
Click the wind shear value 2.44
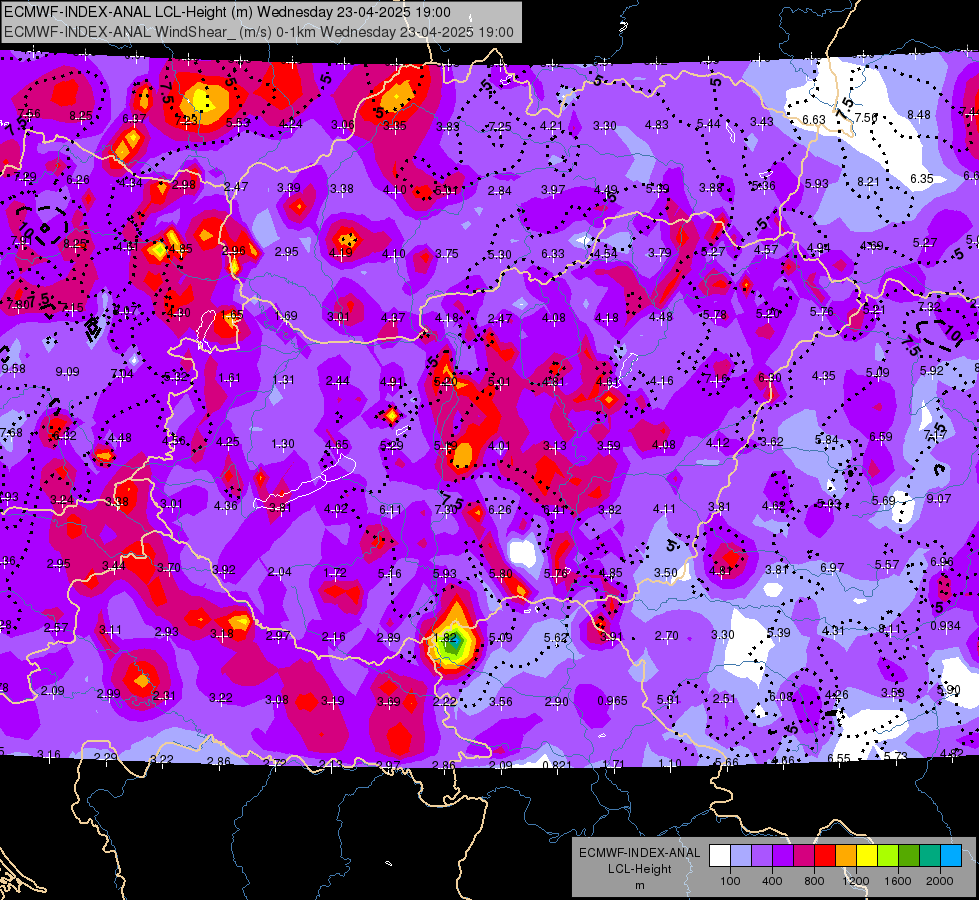click(338, 381)
